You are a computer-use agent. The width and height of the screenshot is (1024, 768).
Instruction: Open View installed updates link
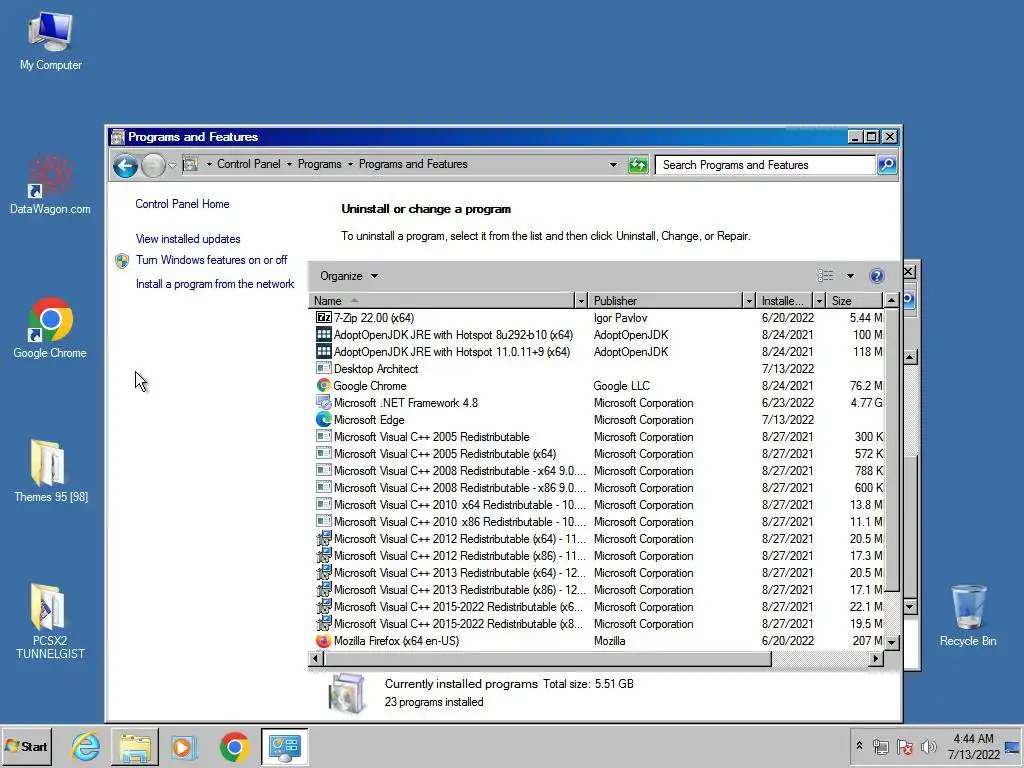(x=188, y=239)
